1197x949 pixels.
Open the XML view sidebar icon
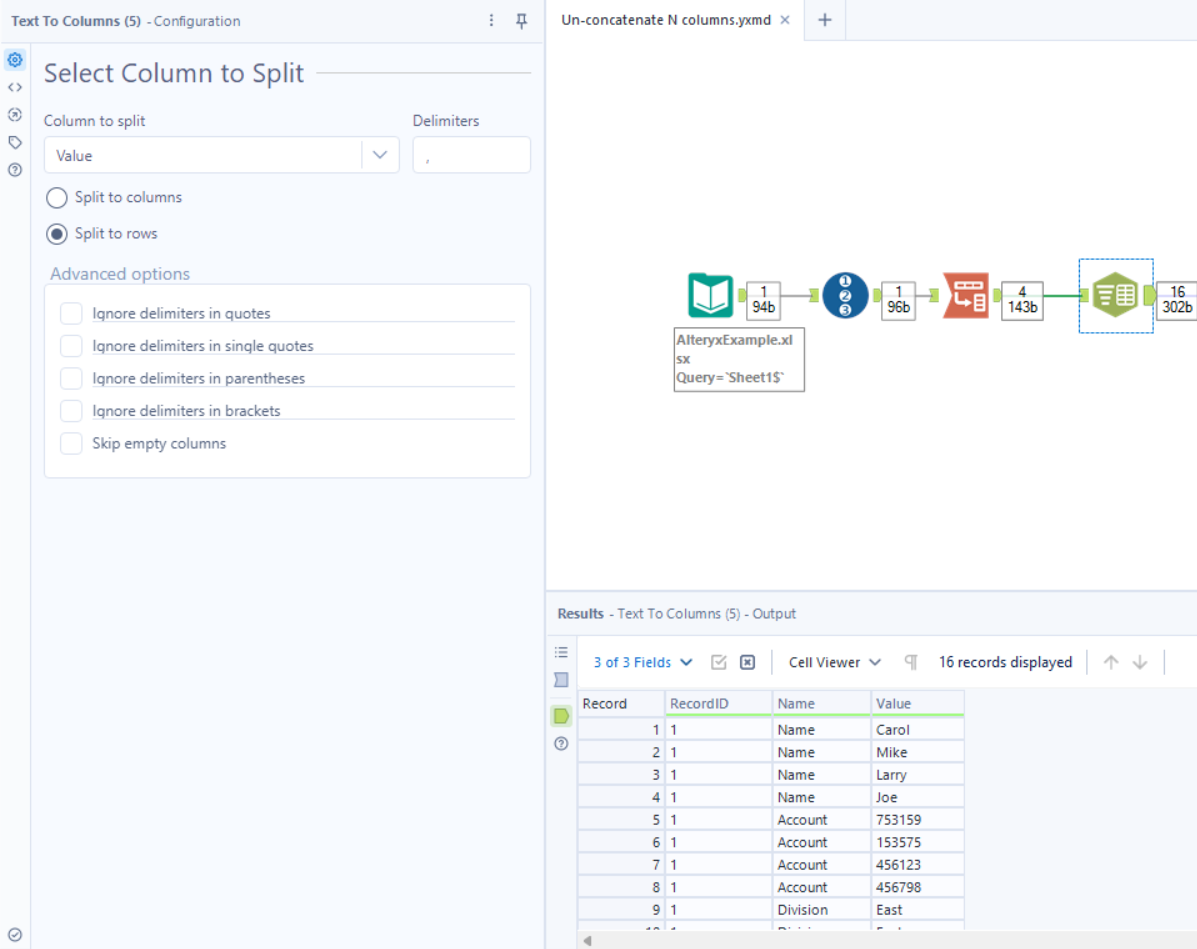coord(15,87)
